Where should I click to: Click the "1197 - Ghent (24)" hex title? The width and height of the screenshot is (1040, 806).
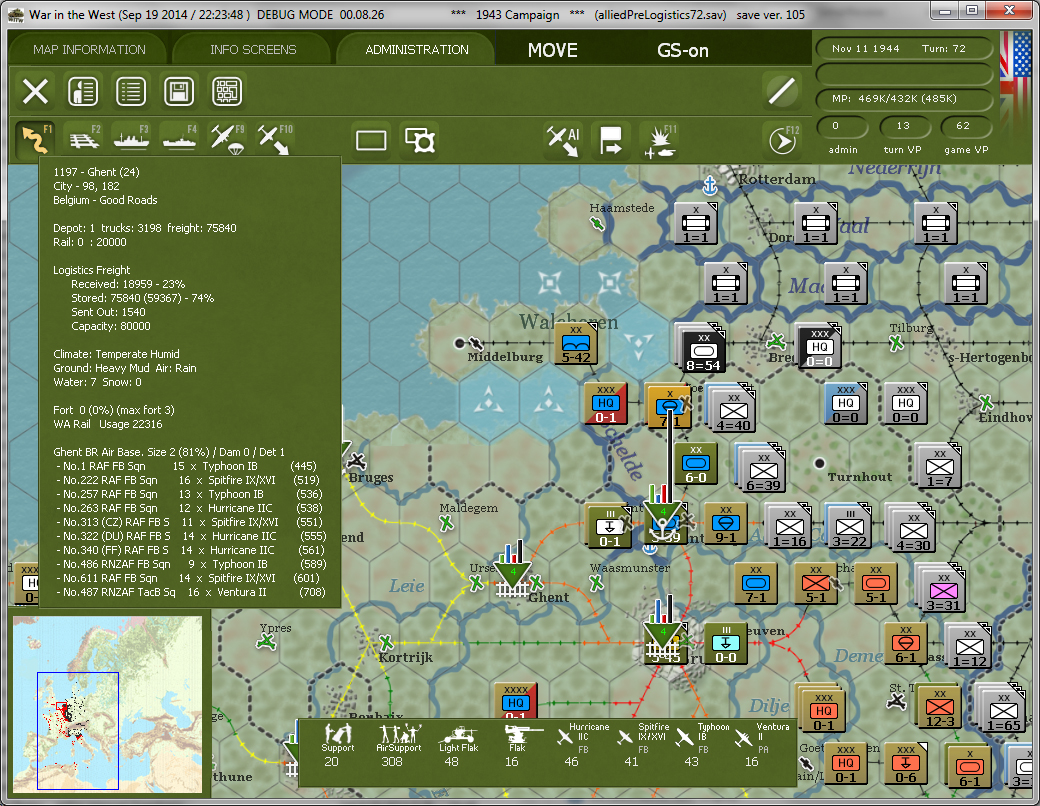pyautogui.click(x=96, y=172)
